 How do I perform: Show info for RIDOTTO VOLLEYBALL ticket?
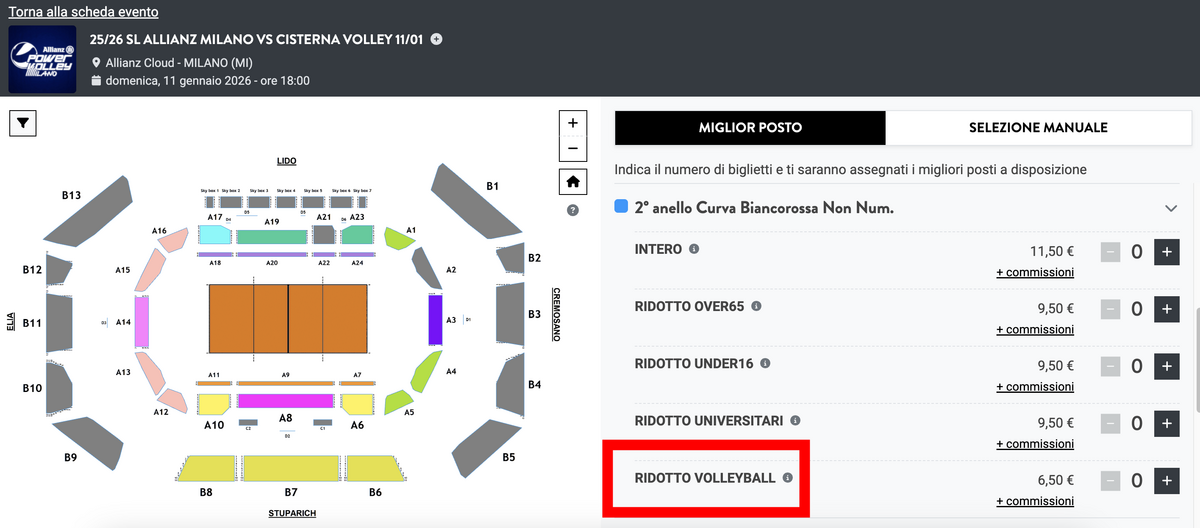(x=787, y=478)
